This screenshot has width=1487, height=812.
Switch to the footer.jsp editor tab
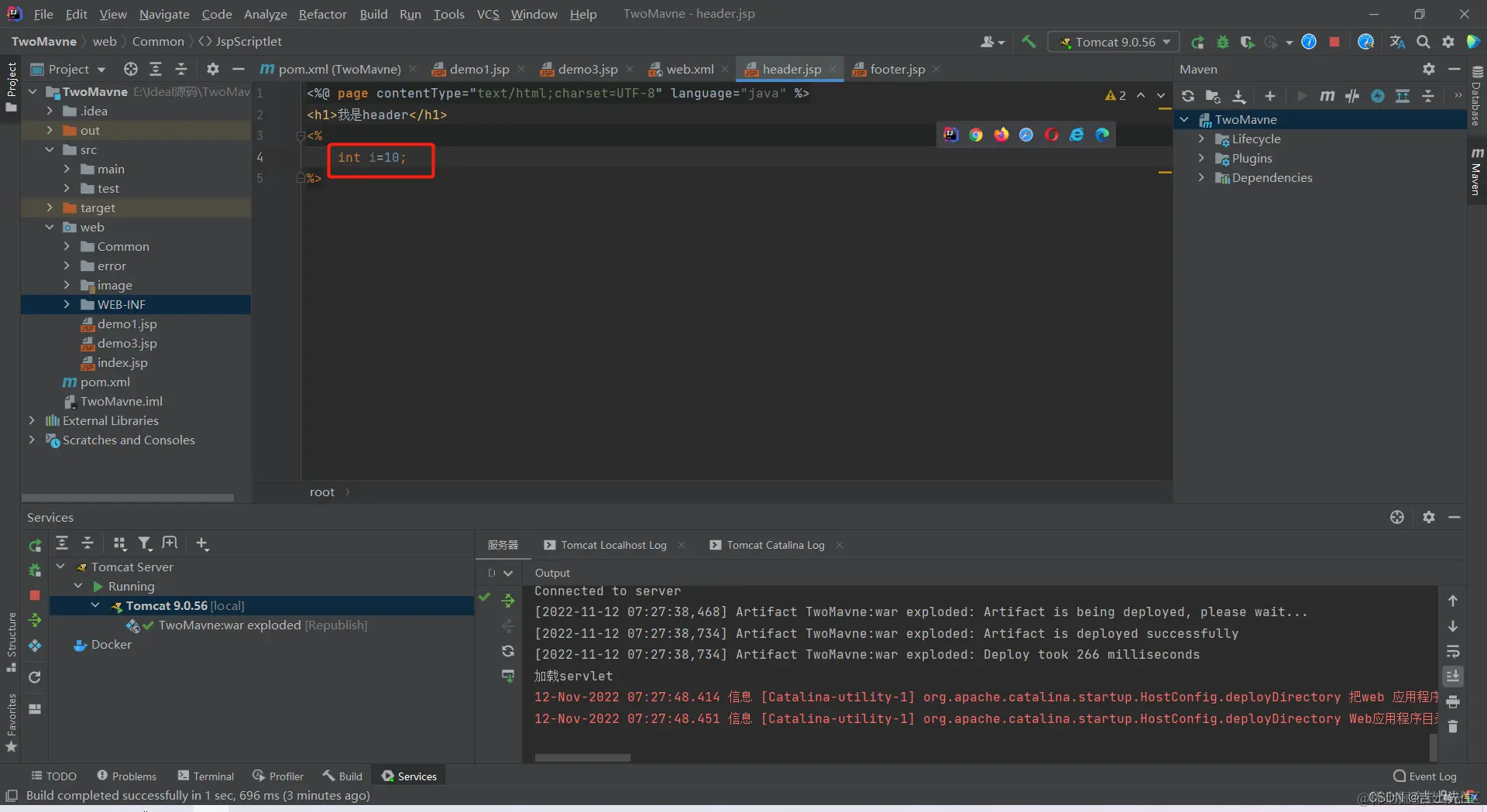(896, 69)
